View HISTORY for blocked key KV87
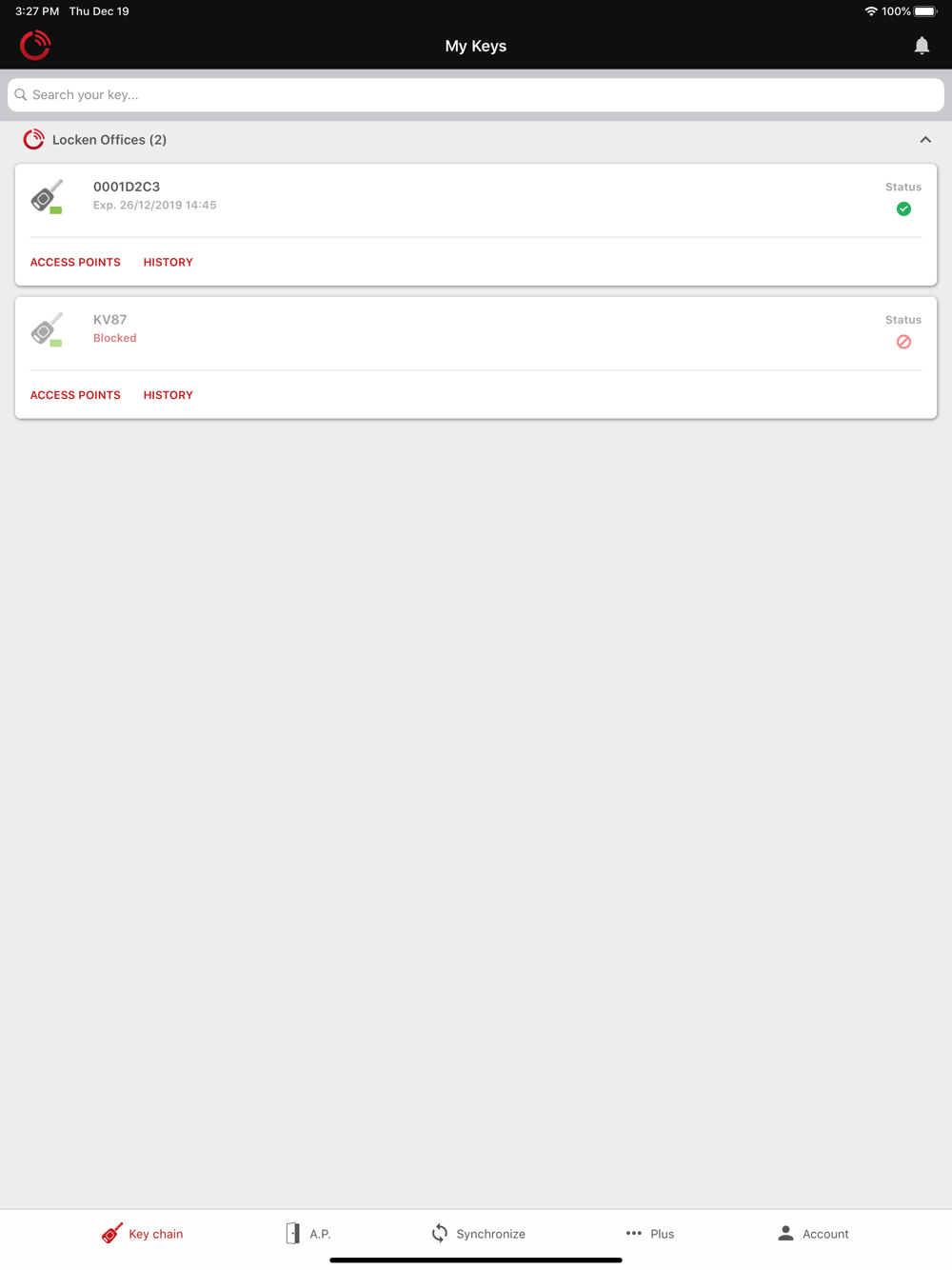952x1270 pixels. (169, 395)
